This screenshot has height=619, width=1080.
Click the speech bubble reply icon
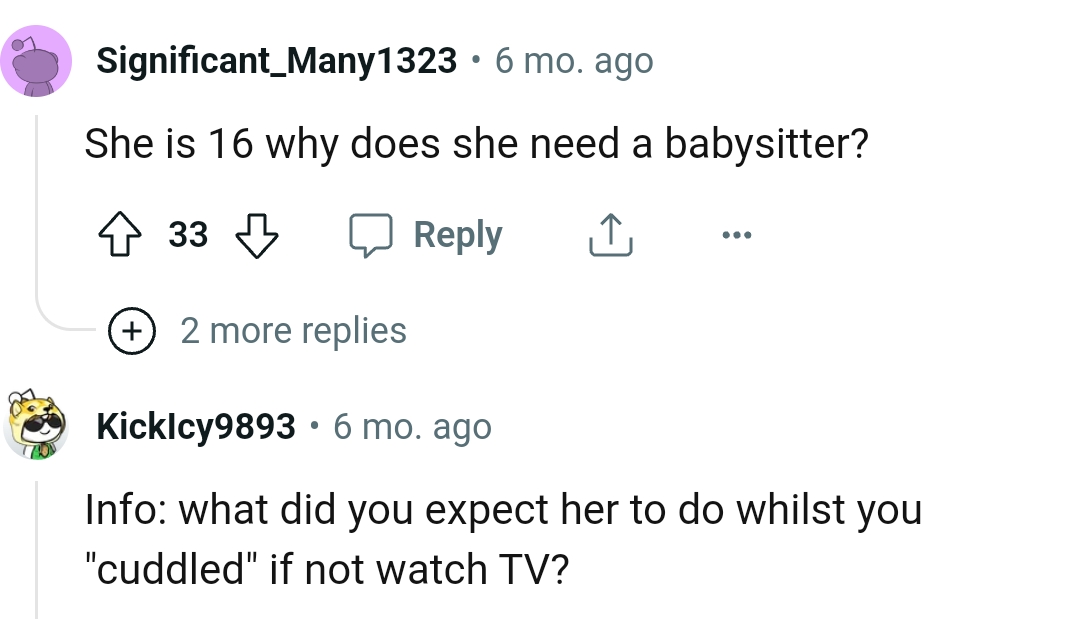pyautogui.click(x=372, y=236)
